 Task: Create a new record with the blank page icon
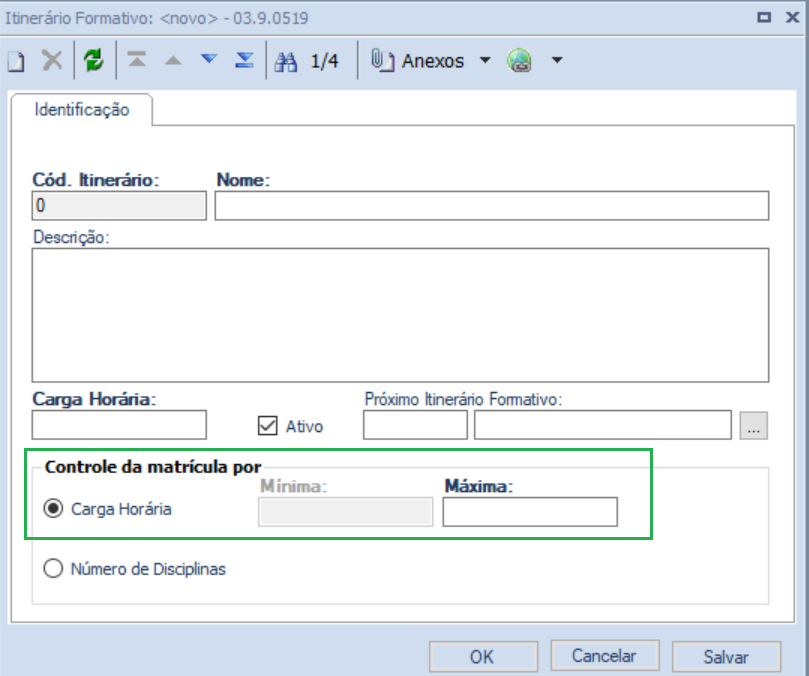(16, 61)
